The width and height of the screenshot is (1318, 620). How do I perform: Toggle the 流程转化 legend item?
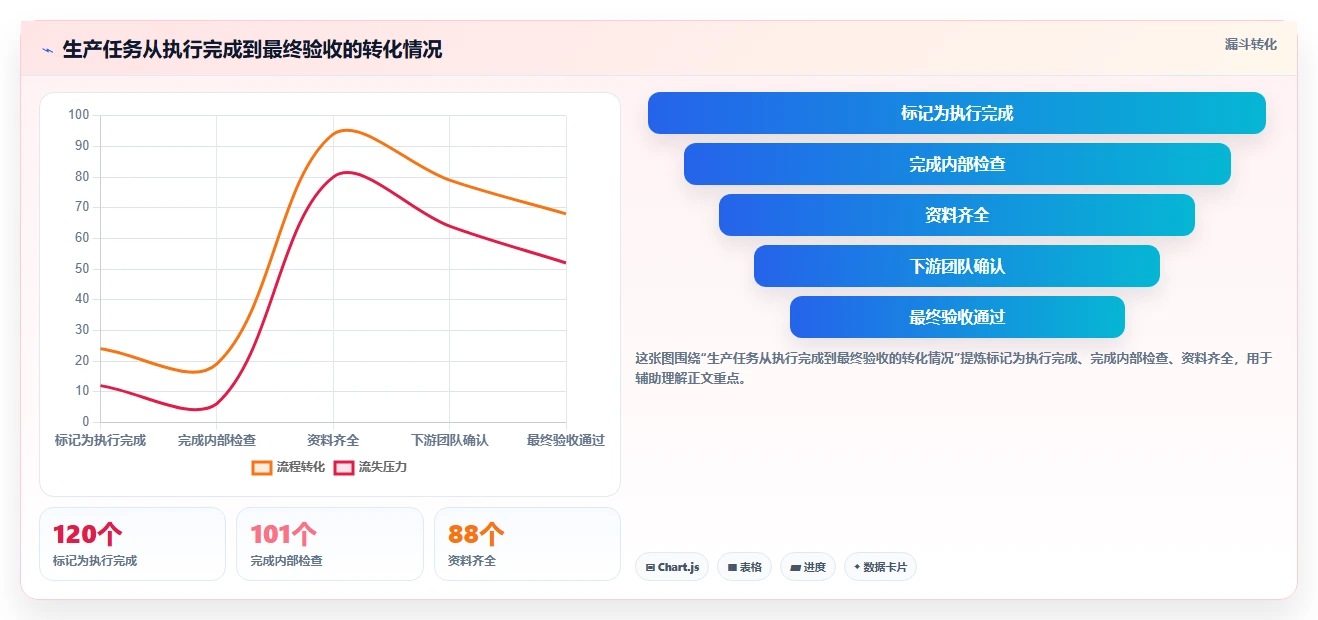[x=289, y=467]
